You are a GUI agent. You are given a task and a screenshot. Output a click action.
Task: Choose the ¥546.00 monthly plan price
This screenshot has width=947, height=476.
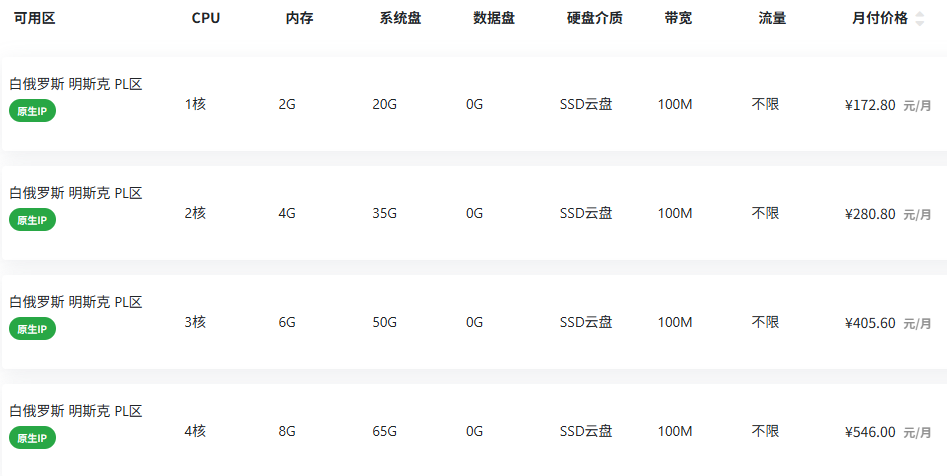tap(870, 432)
